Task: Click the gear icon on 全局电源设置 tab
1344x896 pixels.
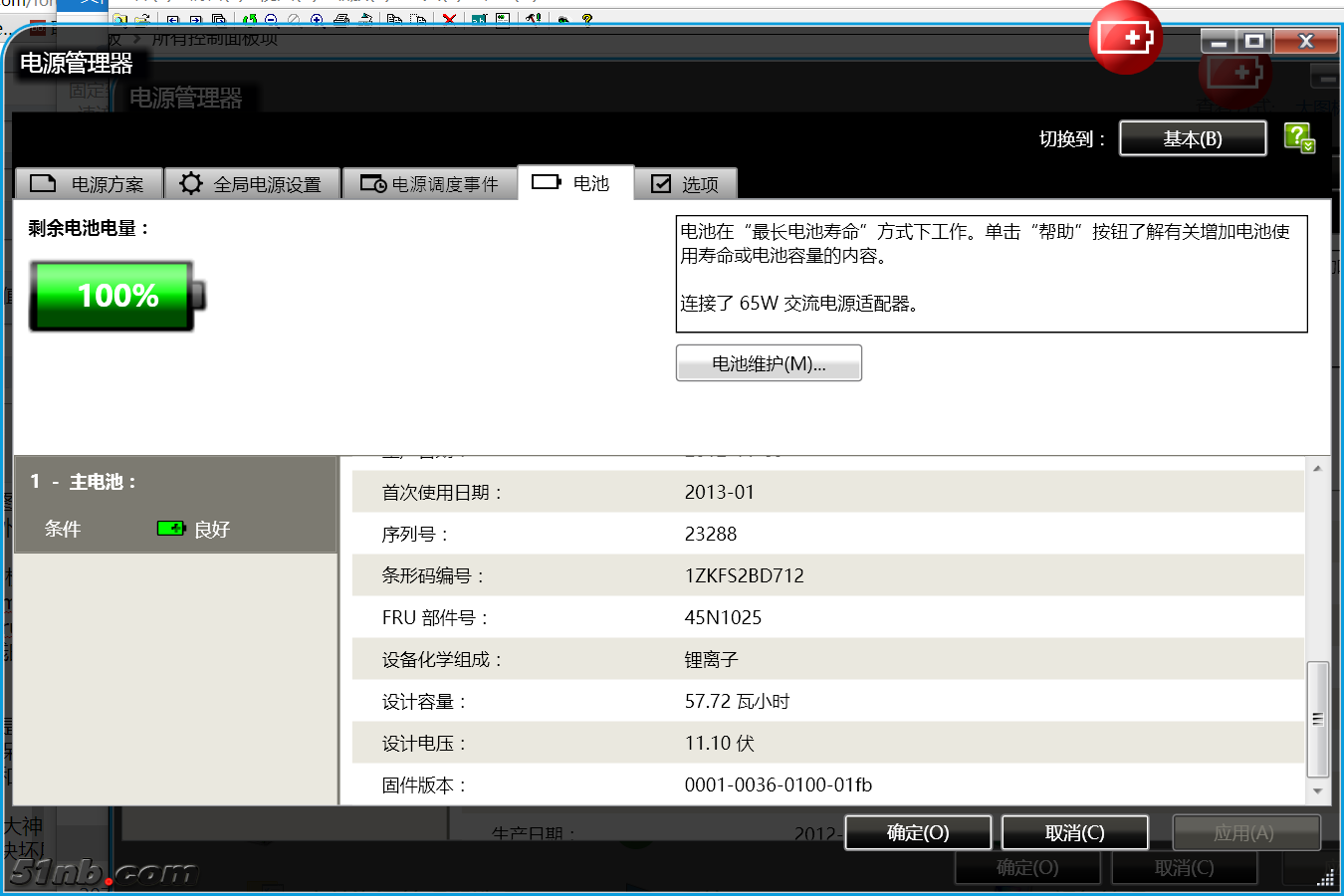Action: pyautogui.click(x=190, y=183)
